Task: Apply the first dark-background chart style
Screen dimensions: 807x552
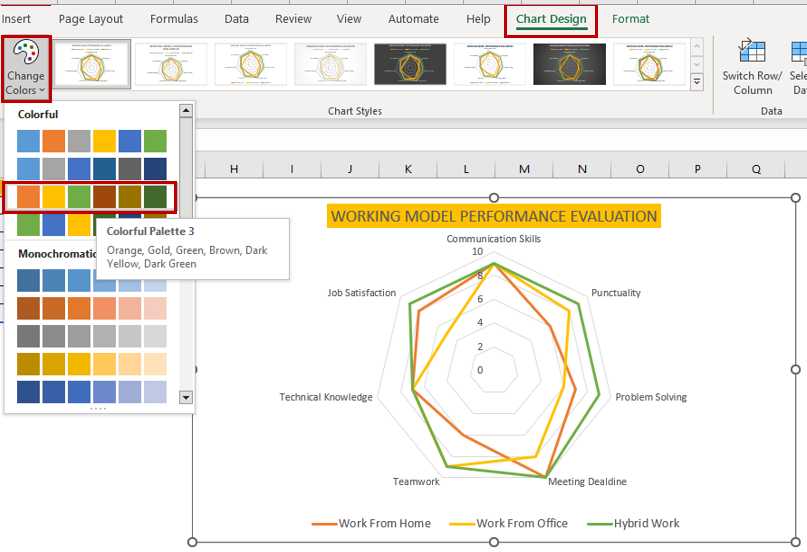Action: pyautogui.click(x=410, y=64)
